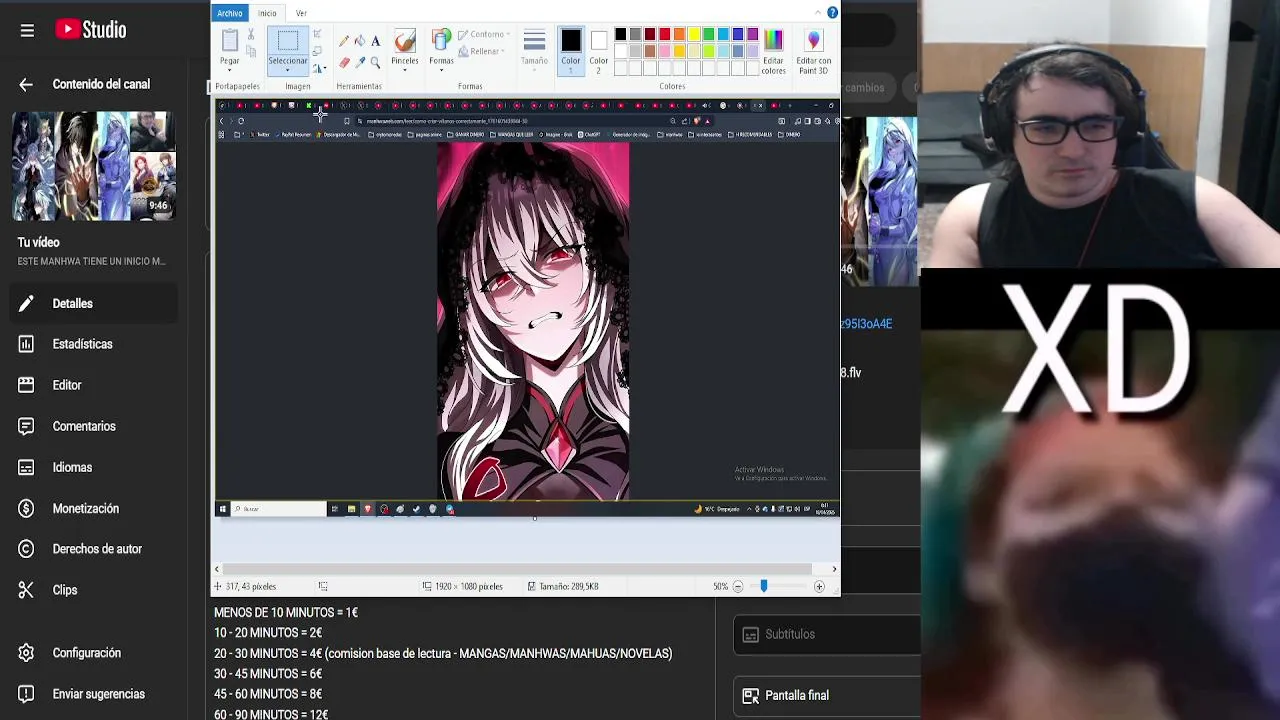Open Comentarios in Studio sidebar
The image size is (1280, 720).
pyautogui.click(x=95, y=426)
